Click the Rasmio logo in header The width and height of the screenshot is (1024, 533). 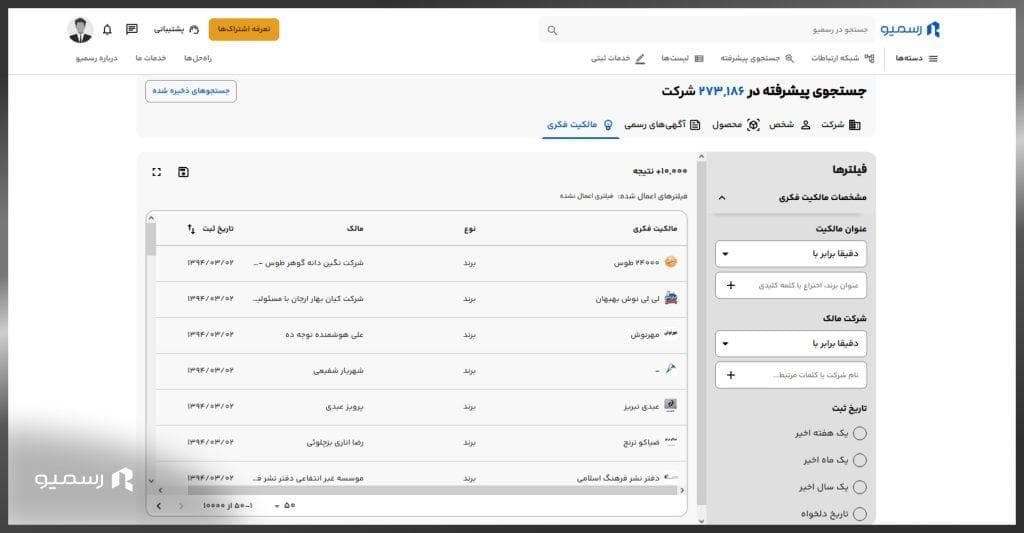coord(910,29)
